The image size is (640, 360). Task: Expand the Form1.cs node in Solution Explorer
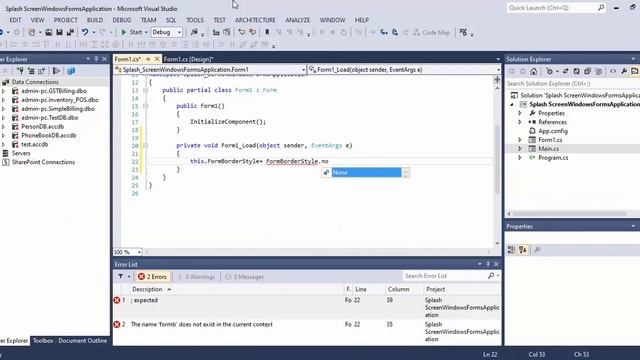pyautogui.click(x=520, y=140)
